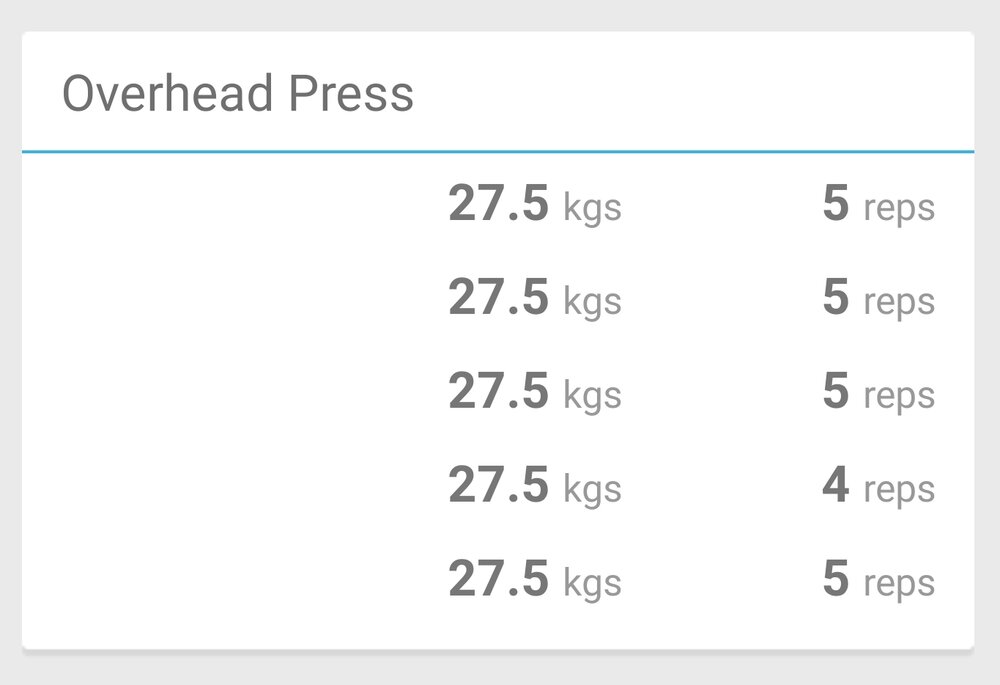Select the 27.5 weight in third set
The width and height of the screenshot is (1000, 685).
[499, 391]
